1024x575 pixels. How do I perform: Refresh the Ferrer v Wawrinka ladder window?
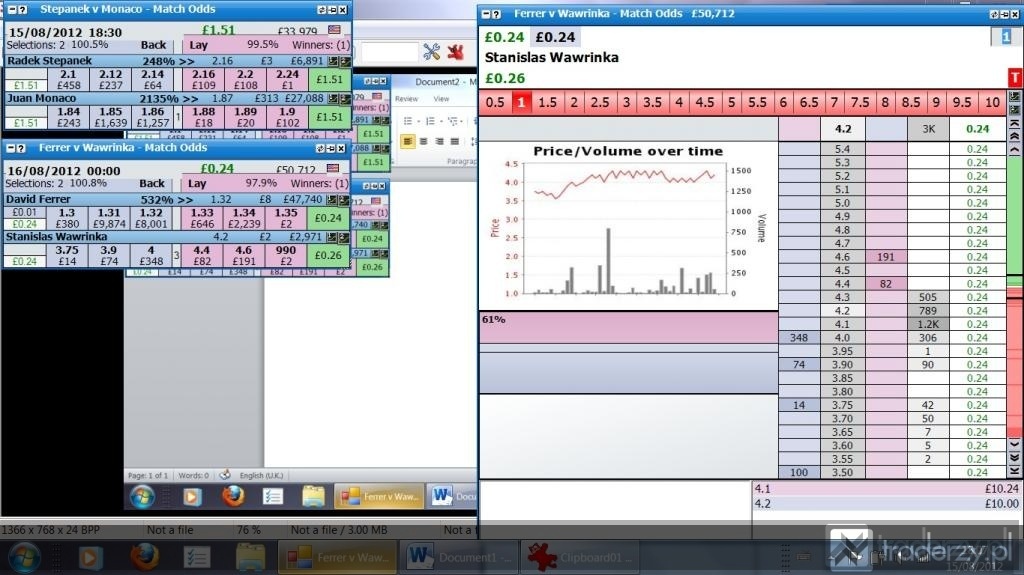(994, 14)
